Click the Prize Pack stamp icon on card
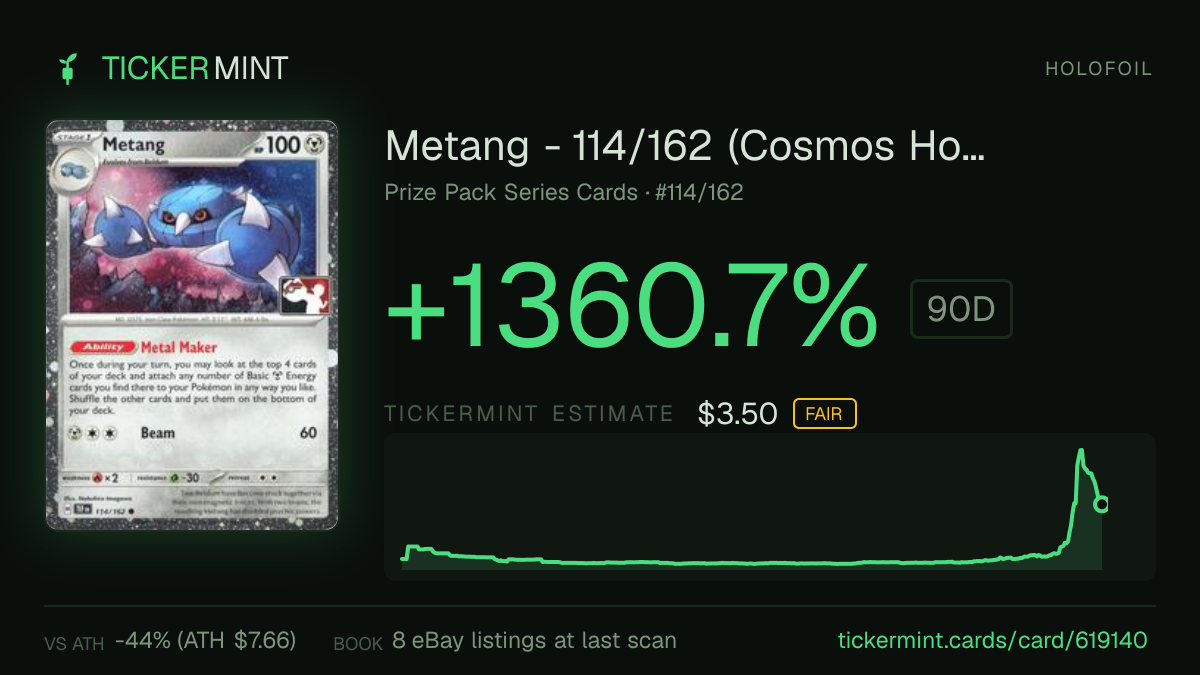 coord(309,291)
